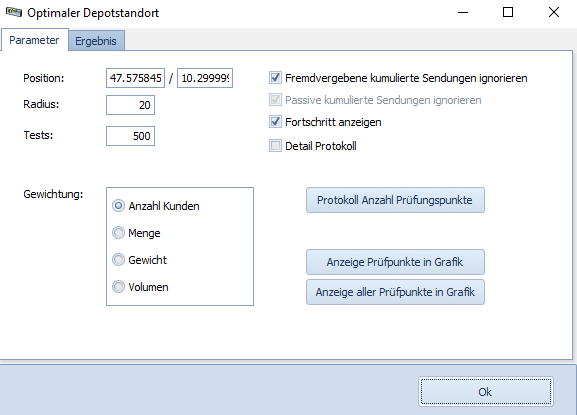Disable the Fortschritt anzeigen checkbox
Viewport: 577px width, 415px height.
pos(275,122)
